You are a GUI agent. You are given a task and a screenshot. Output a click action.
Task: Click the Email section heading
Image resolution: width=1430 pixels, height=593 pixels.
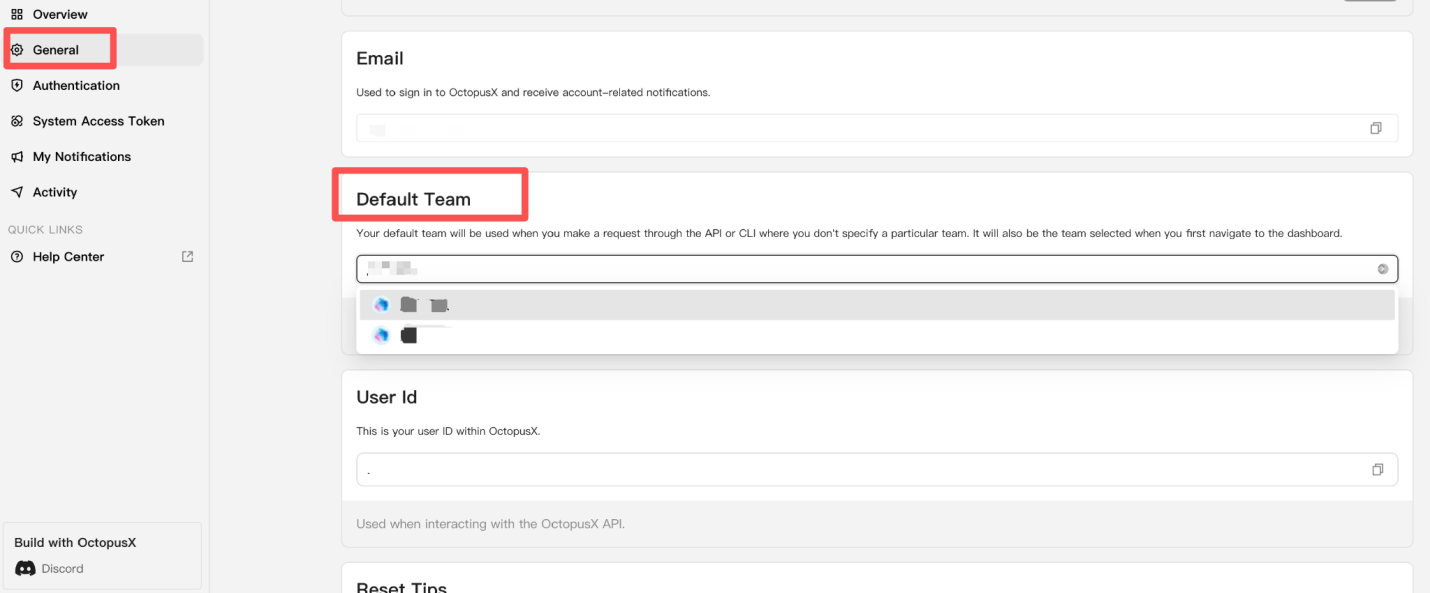[380, 59]
